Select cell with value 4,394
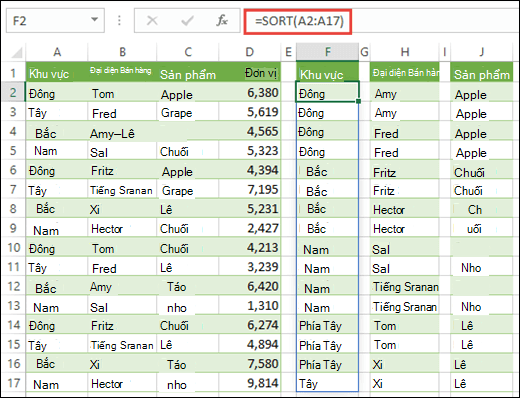Viewport: 520px width, 398px height. click(249, 170)
